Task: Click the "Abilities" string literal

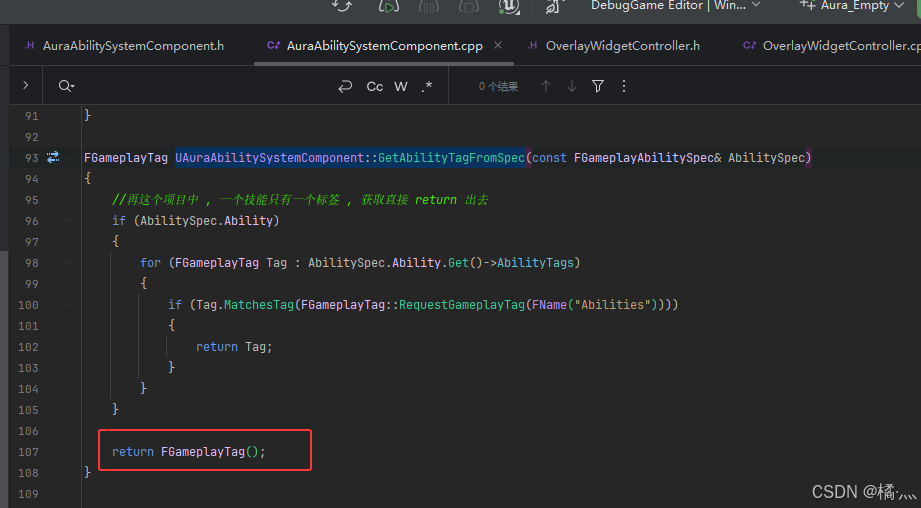Action: 613,305
